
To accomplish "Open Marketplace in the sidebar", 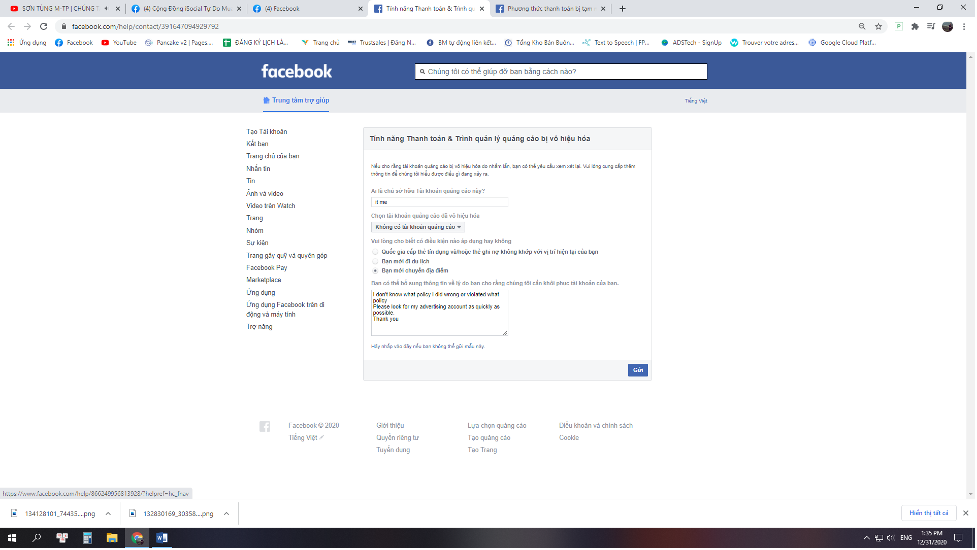I will pos(264,280).
